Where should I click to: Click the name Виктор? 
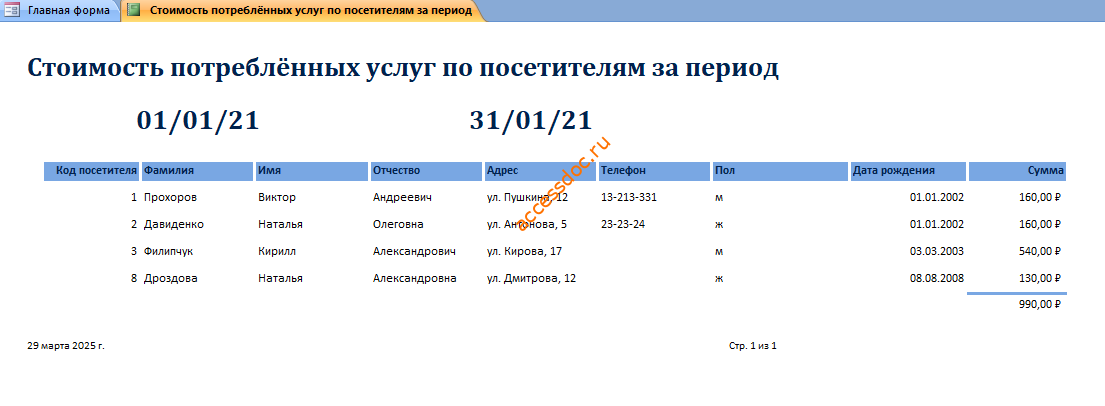277,197
